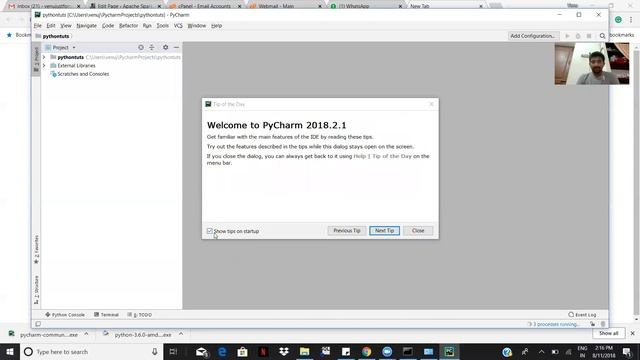The height and width of the screenshot is (360, 640).
Task: Click Add Configuration button
Action: coord(533,36)
